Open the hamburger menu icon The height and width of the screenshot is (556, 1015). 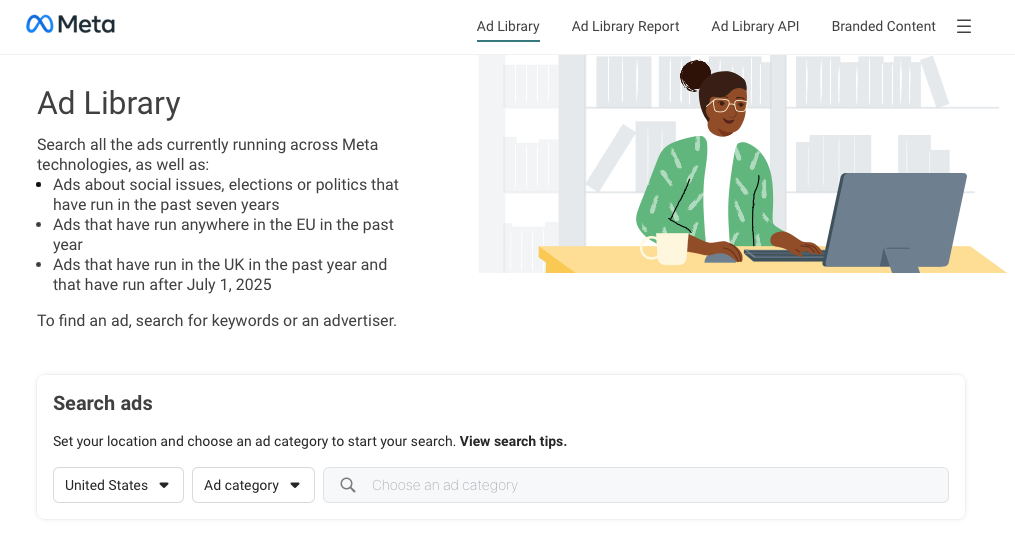pyautogui.click(x=964, y=27)
